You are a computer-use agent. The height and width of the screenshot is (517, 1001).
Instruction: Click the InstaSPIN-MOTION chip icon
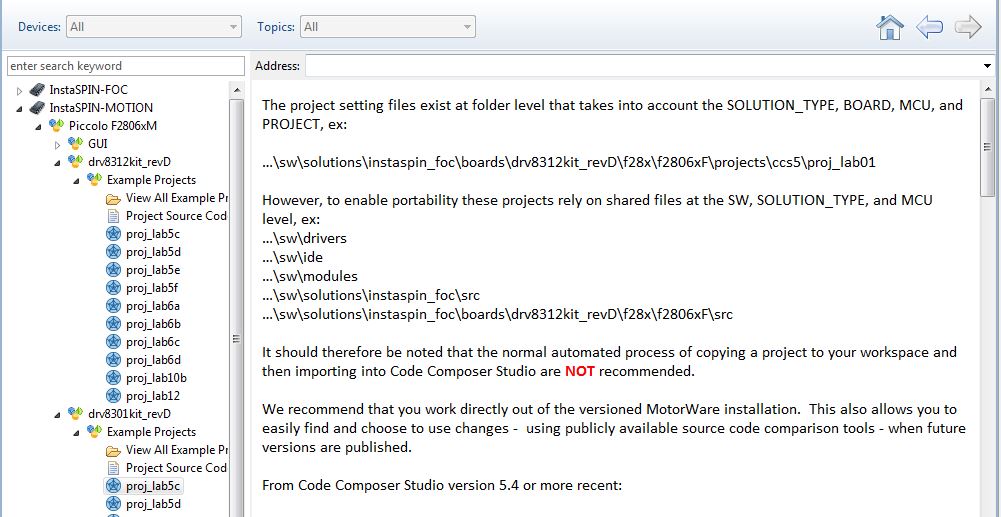point(37,108)
